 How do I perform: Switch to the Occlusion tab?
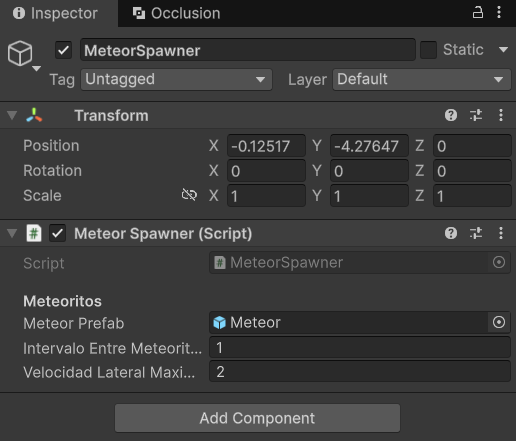tap(176, 13)
